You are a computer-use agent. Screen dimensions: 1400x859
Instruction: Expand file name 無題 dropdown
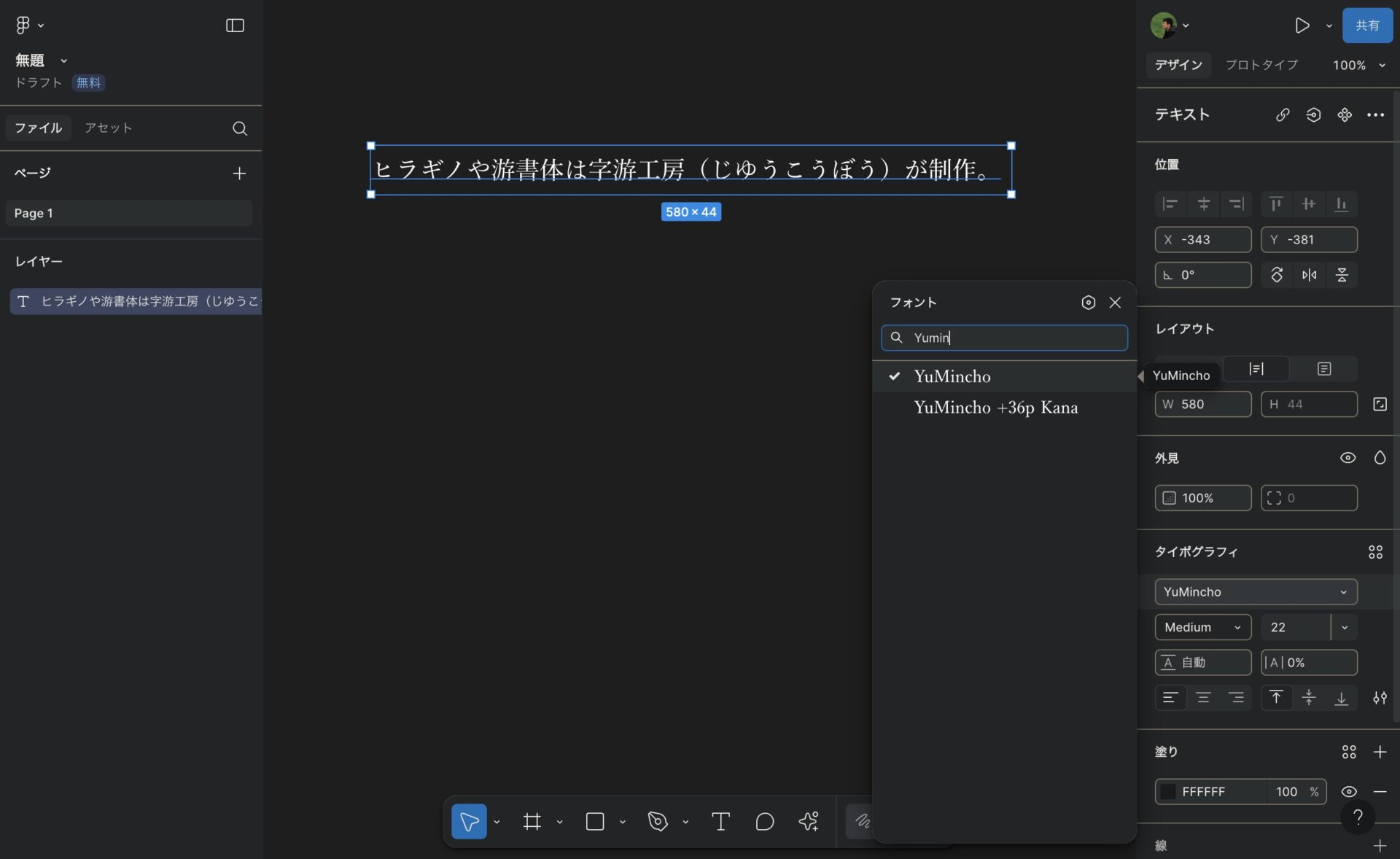tap(64, 61)
